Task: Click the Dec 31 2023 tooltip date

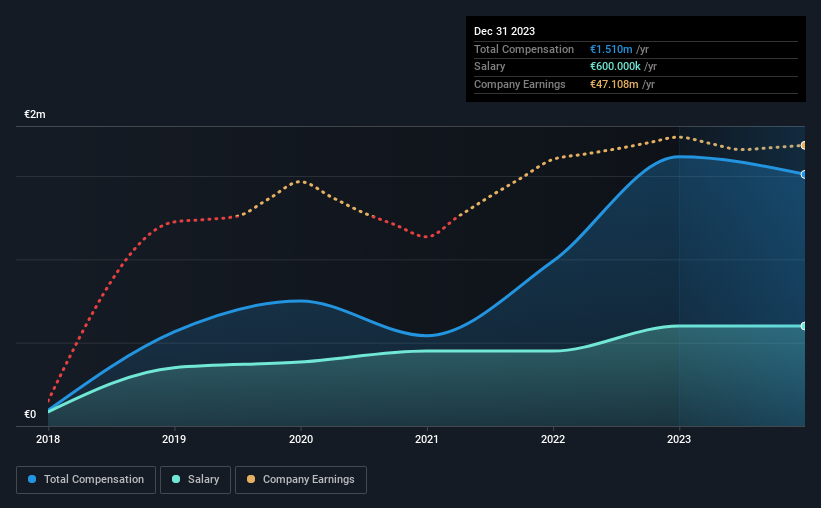Action: point(504,31)
